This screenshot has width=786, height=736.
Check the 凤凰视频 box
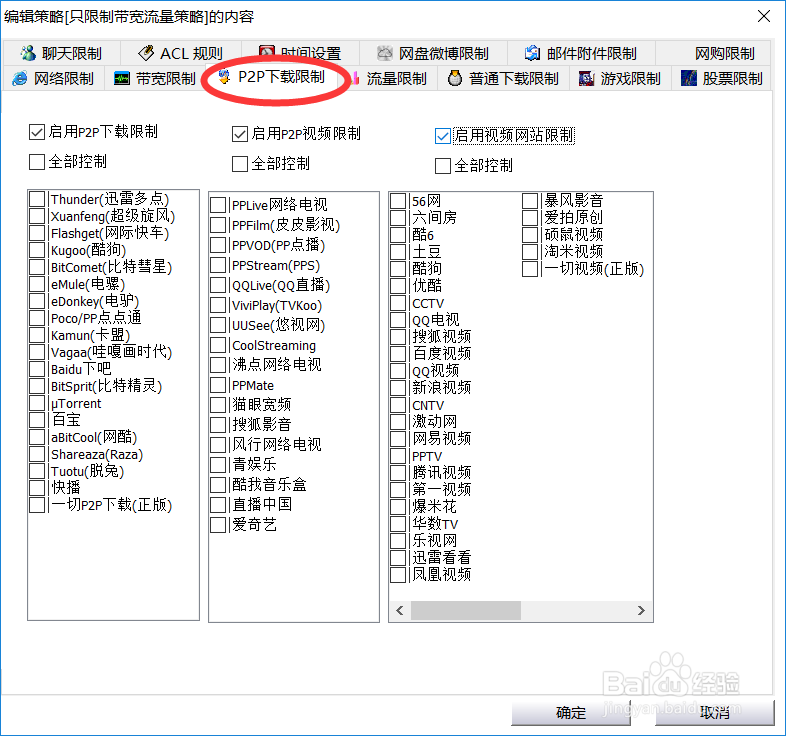tap(398, 575)
